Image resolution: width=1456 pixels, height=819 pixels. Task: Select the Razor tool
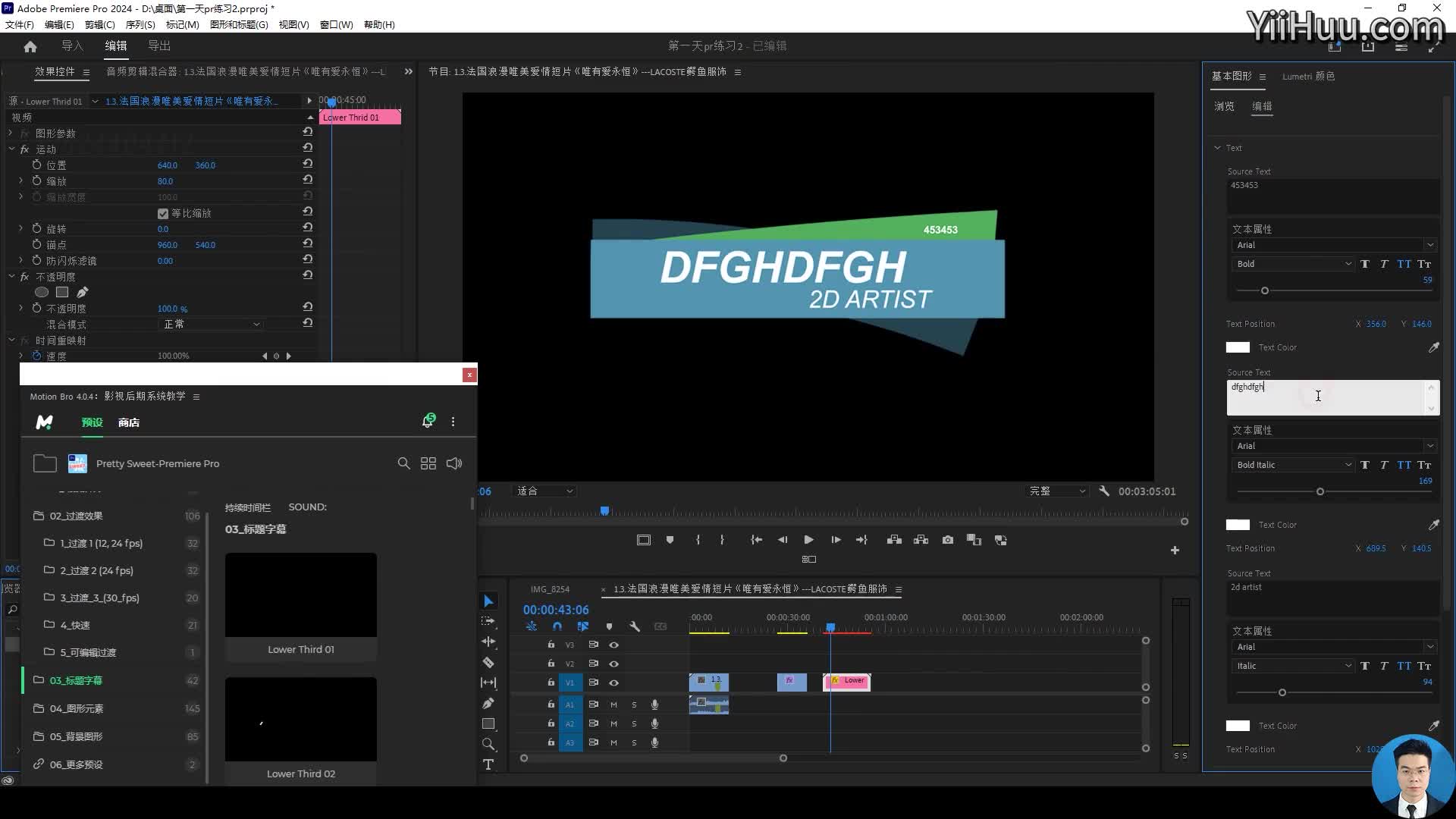[488, 662]
